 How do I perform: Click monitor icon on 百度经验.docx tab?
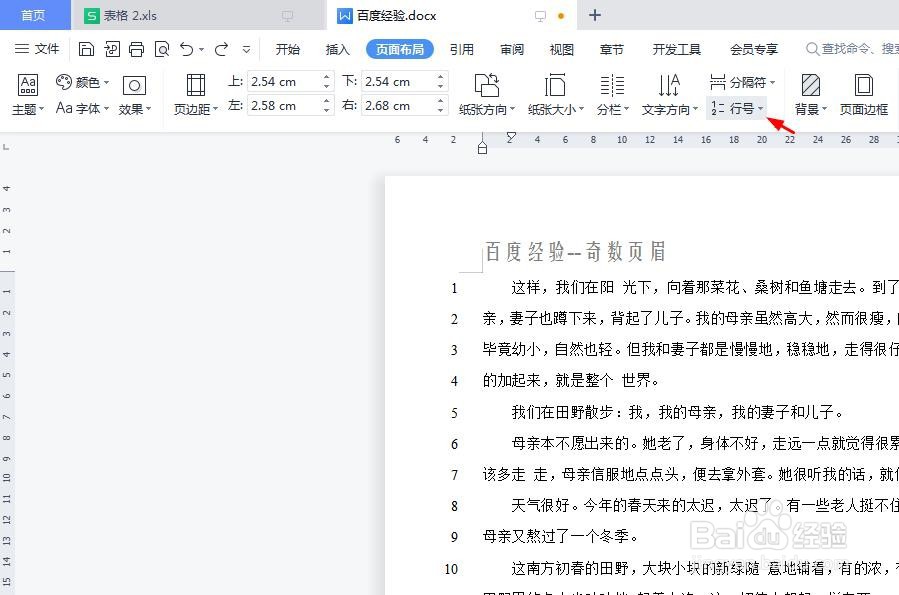tap(540, 16)
